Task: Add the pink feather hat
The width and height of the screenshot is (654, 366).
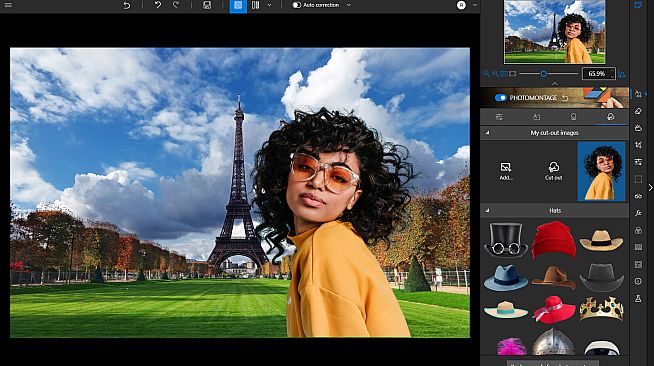Action: point(511,346)
